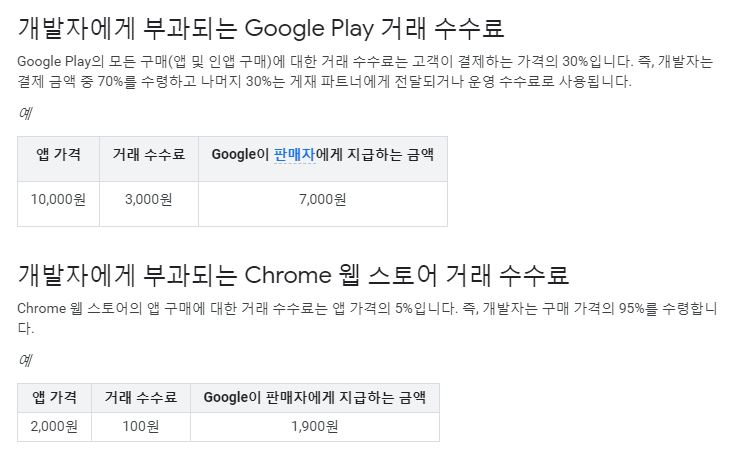Select the 2,000원 app price cell
This screenshot has height=456, width=735.
(x=54, y=427)
